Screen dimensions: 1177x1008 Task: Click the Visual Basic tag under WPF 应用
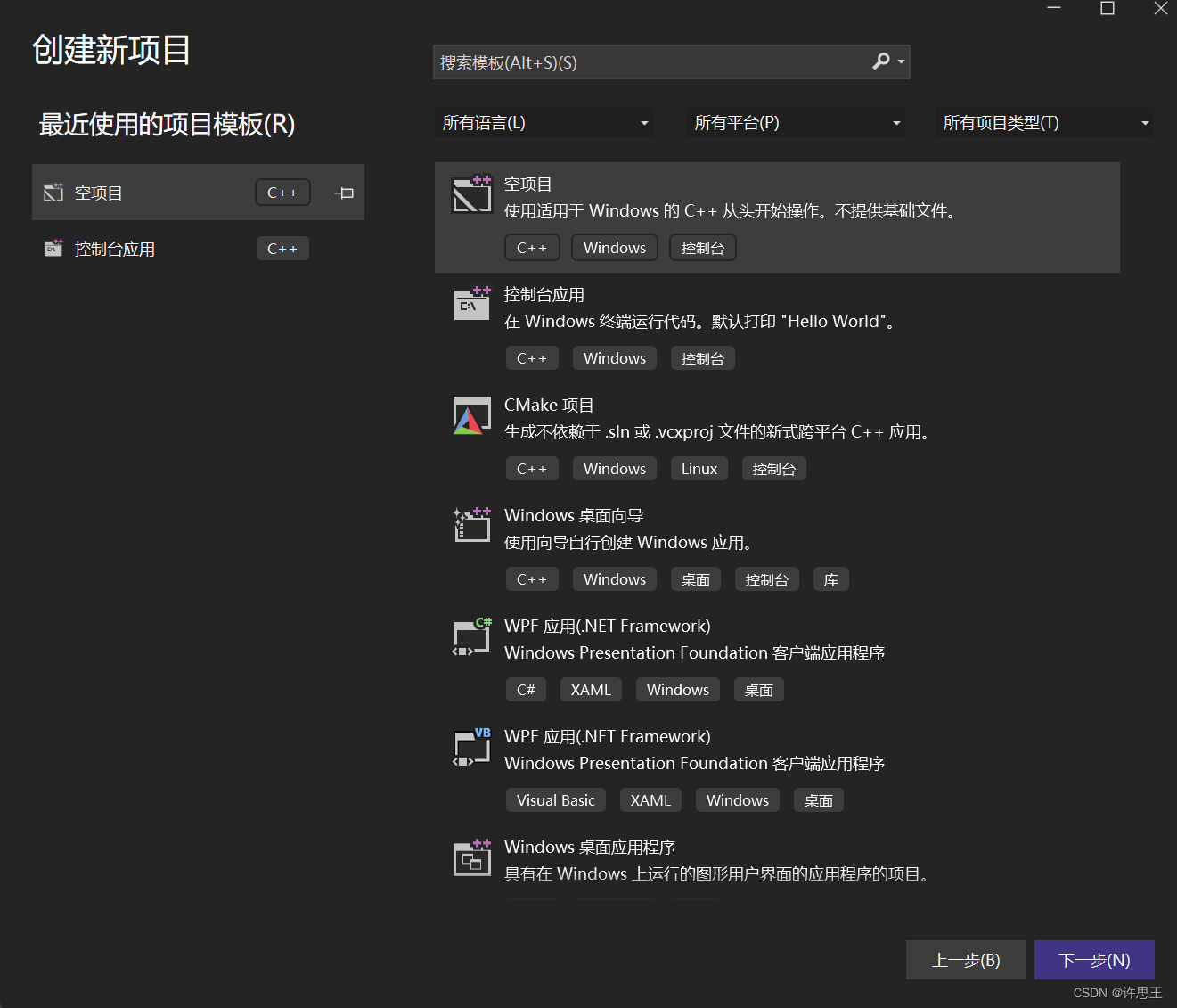556,800
